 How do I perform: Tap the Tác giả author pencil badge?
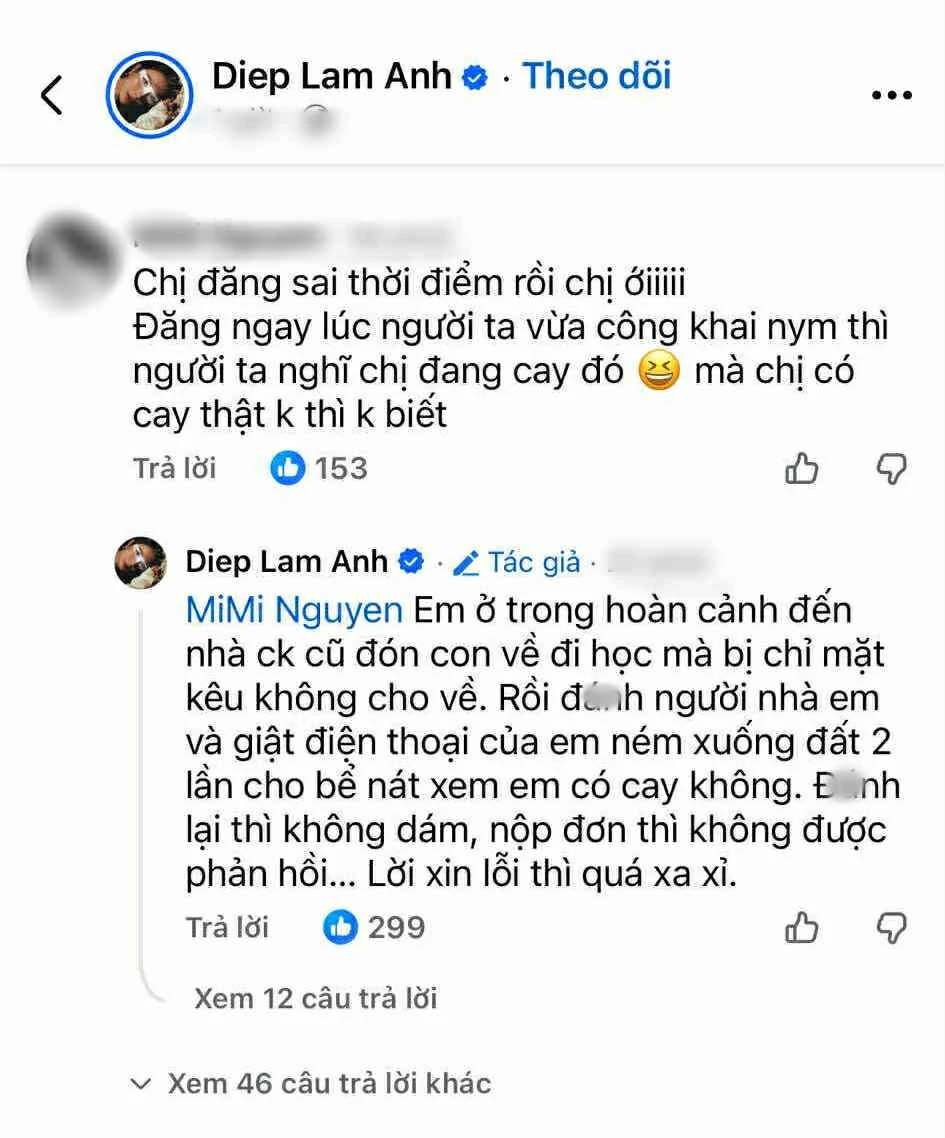point(517,562)
